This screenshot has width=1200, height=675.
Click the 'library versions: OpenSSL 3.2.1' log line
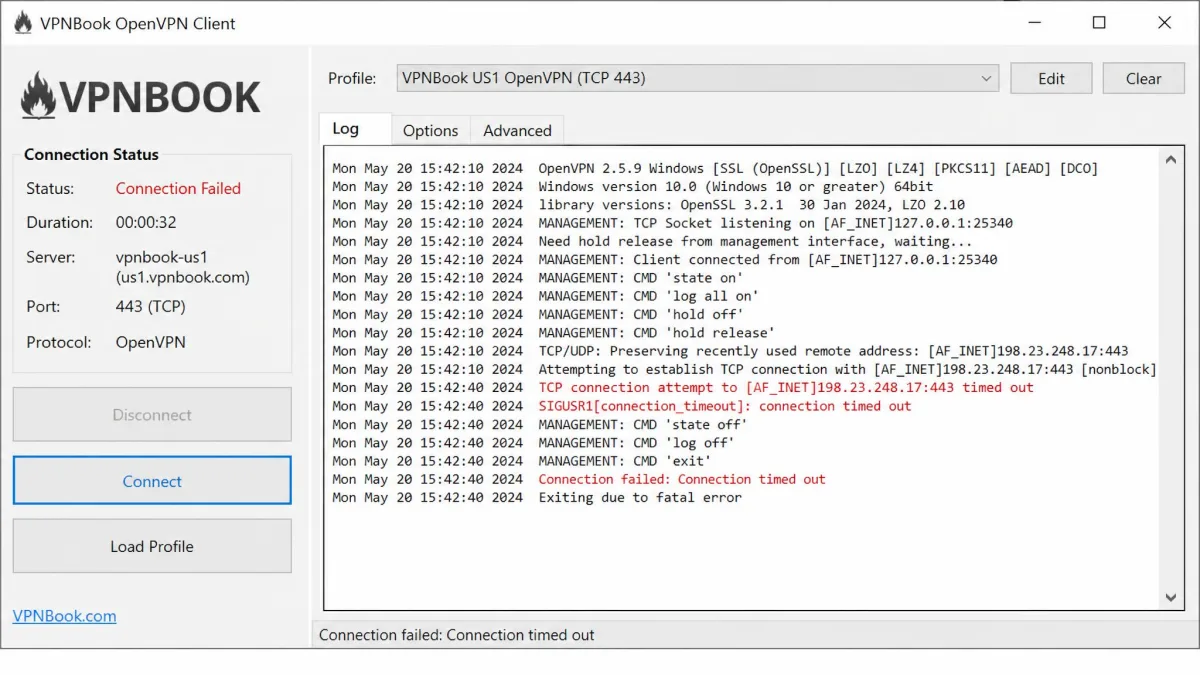(x=648, y=205)
